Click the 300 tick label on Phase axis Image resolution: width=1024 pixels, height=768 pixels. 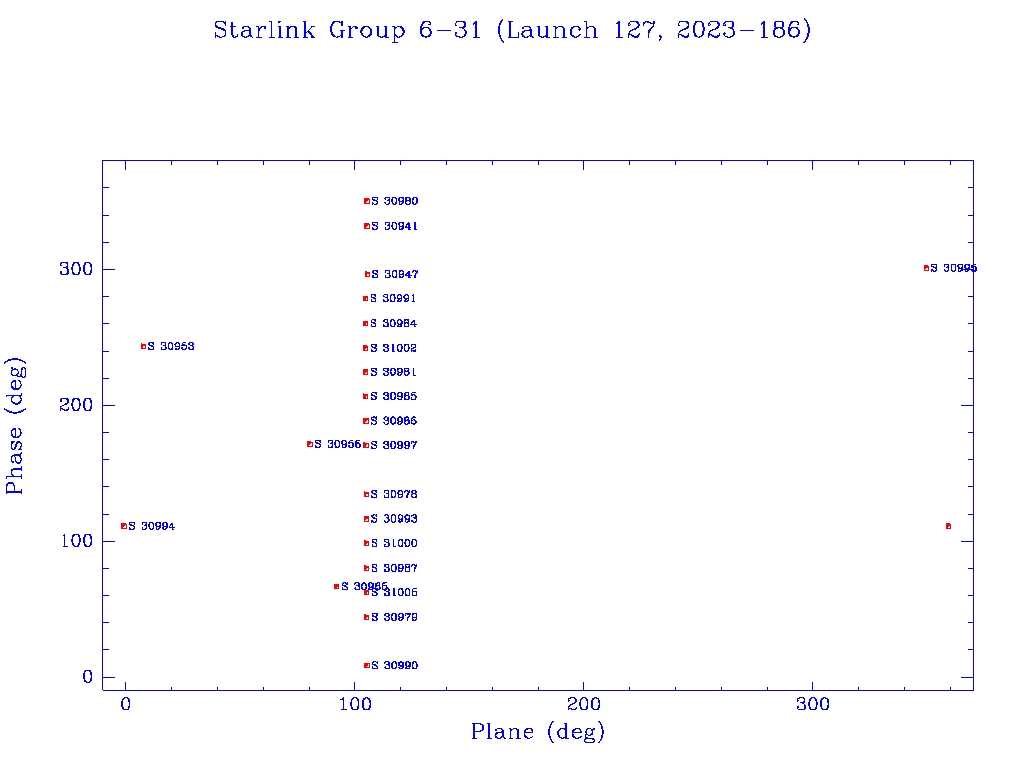[76, 269]
